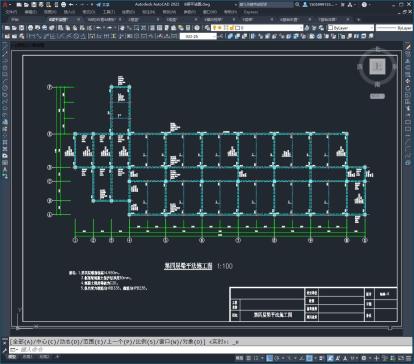
Task: Open the WCS dropdown below ViewCube
Action: point(377,96)
